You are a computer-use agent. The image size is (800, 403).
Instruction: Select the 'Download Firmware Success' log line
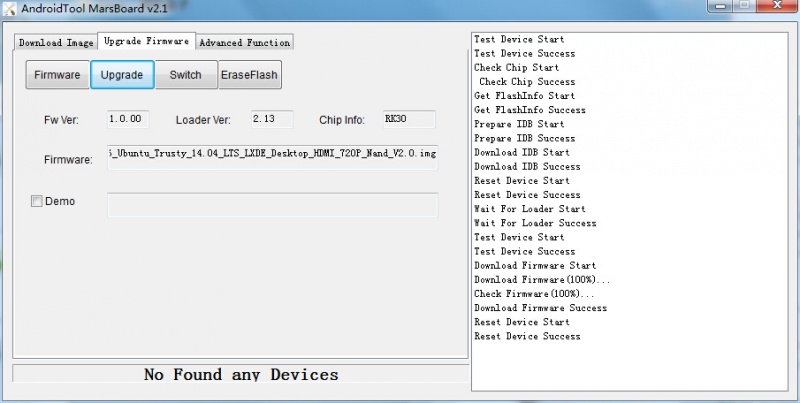click(540, 308)
